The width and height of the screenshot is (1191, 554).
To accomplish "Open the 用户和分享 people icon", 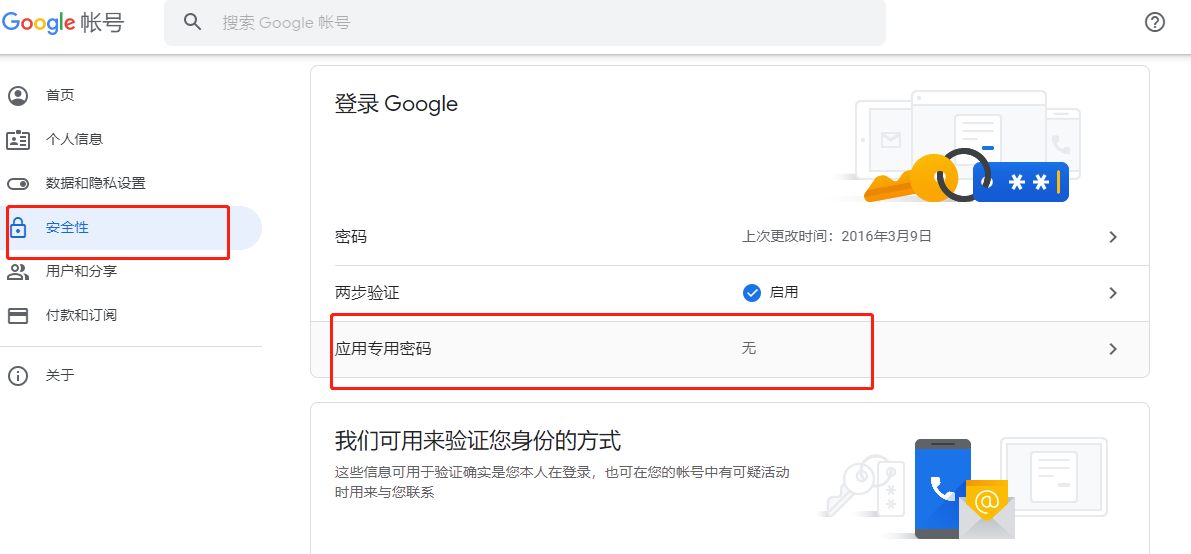I will pos(17,271).
